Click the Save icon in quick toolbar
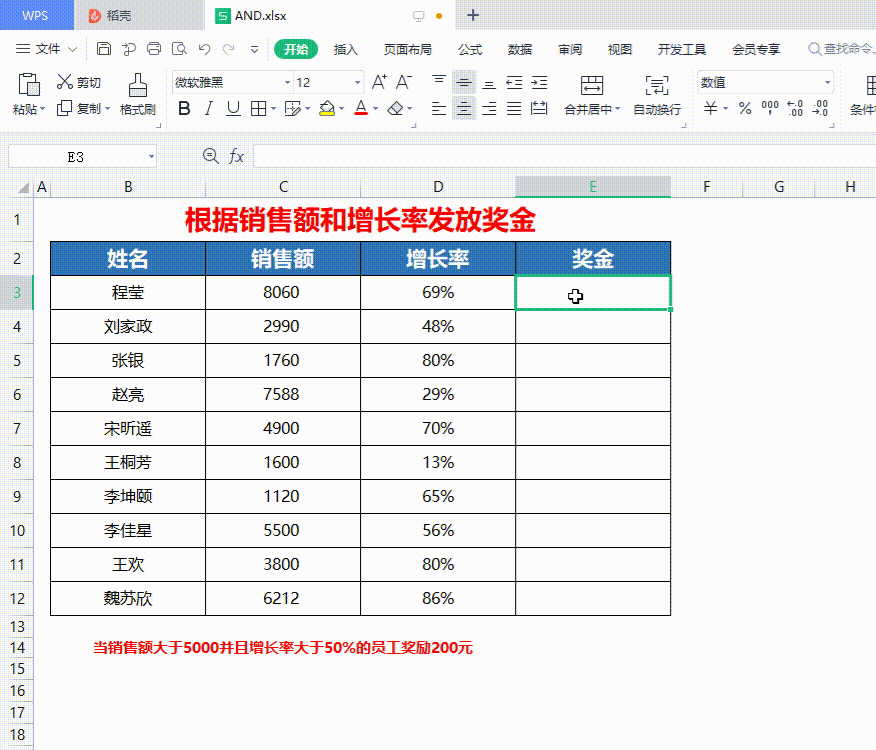 pos(103,49)
